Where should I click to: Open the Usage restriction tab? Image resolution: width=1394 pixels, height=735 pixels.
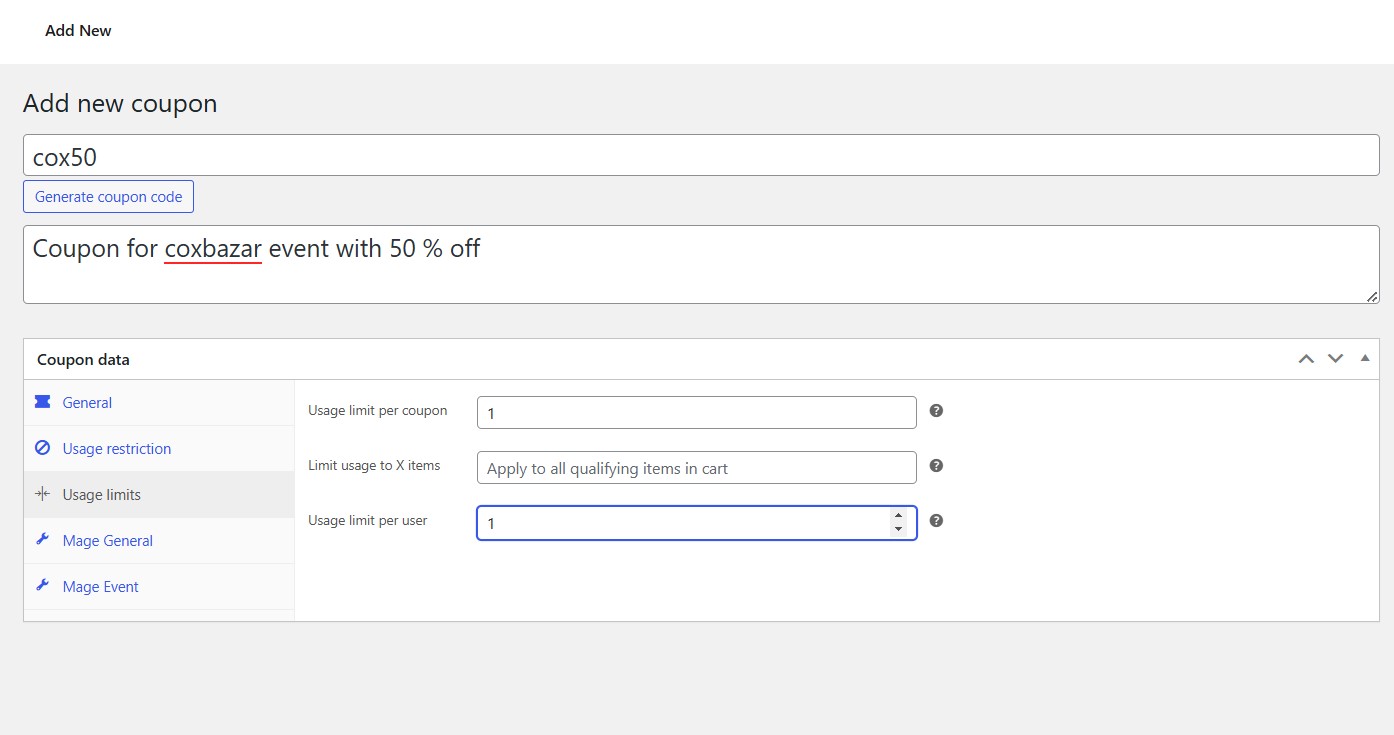click(x=159, y=449)
